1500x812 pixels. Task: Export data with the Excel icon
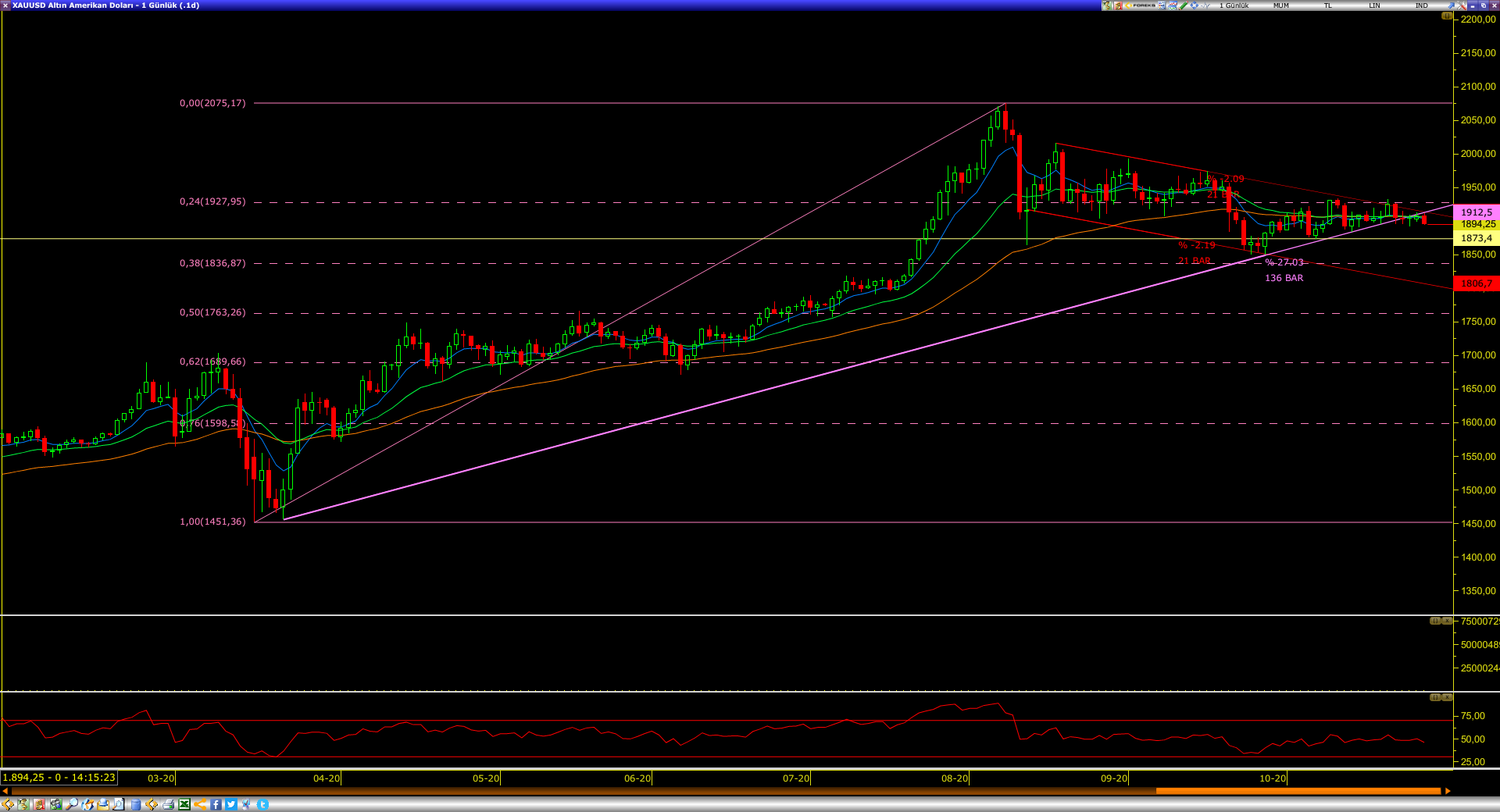click(184, 804)
